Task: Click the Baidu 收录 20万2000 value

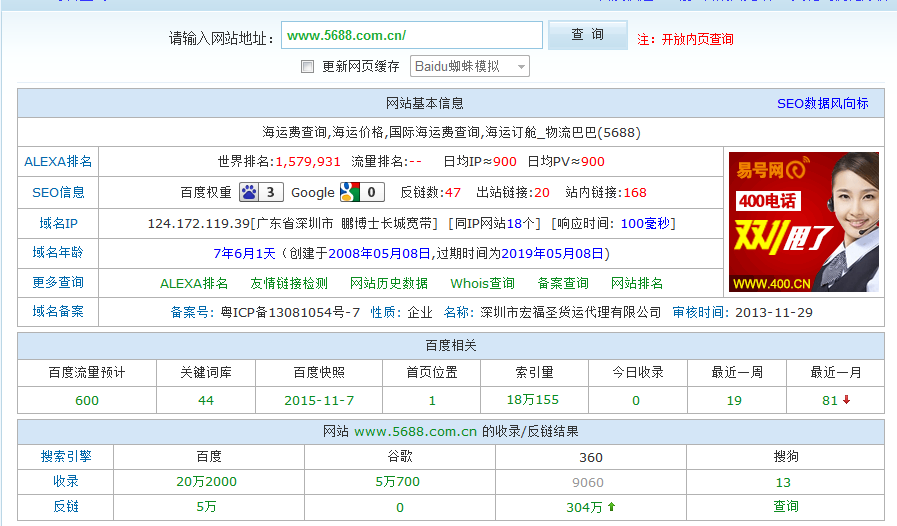Action: pos(207,482)
